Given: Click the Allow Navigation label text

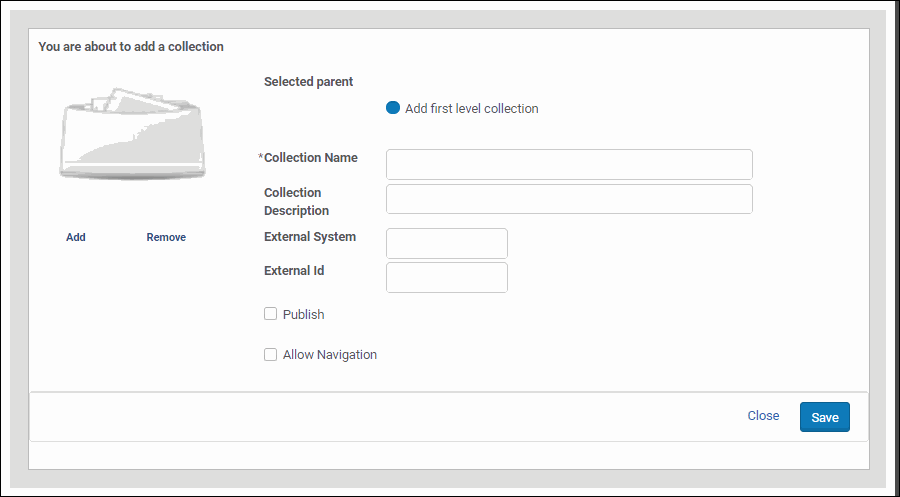Looking at the screenshot, I should [x=329, y=355].
